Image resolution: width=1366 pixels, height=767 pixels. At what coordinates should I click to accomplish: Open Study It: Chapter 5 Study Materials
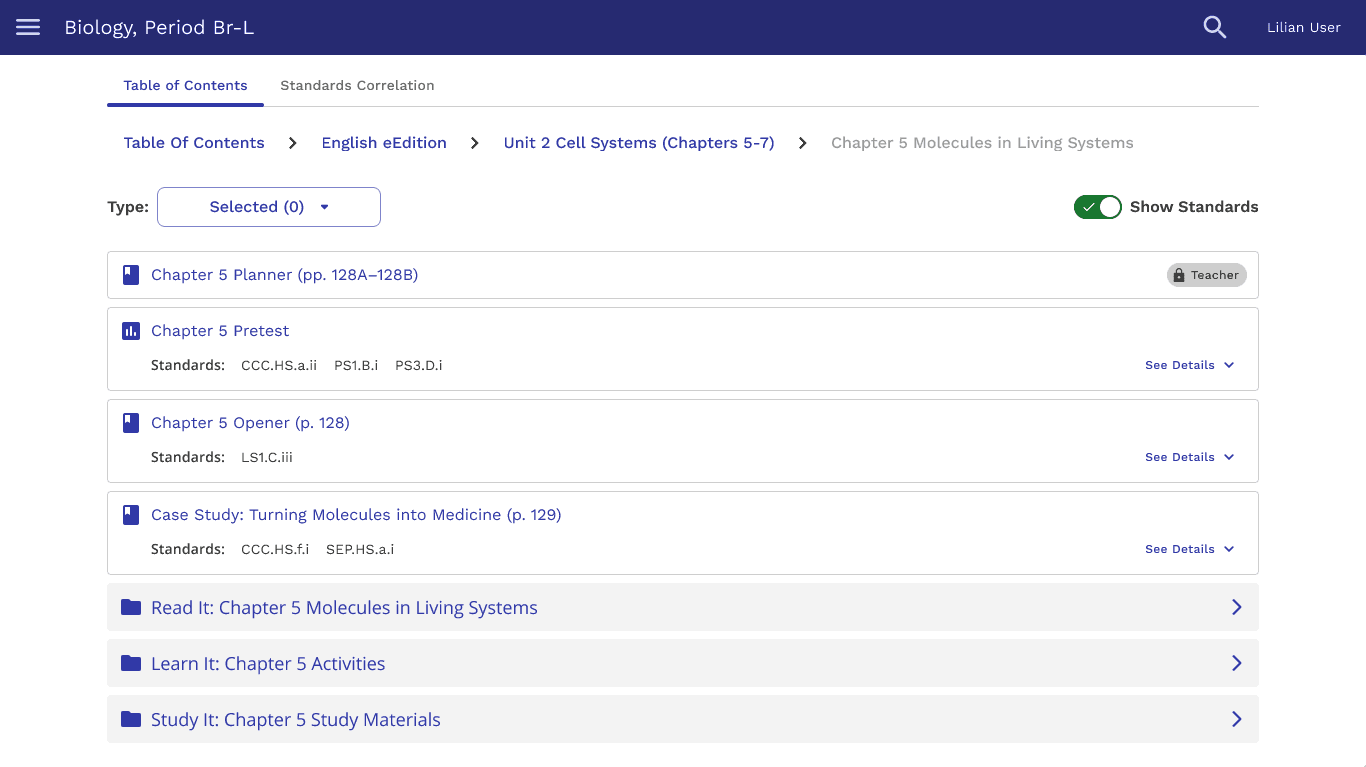coord(296,720)
